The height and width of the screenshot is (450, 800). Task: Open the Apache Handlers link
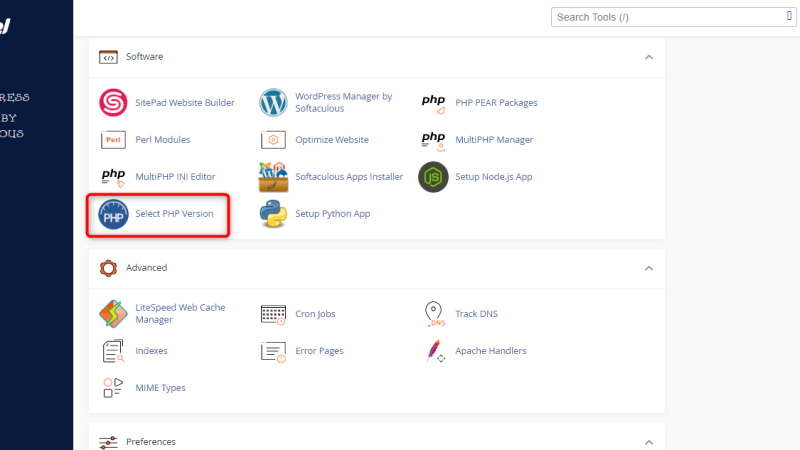490,351
